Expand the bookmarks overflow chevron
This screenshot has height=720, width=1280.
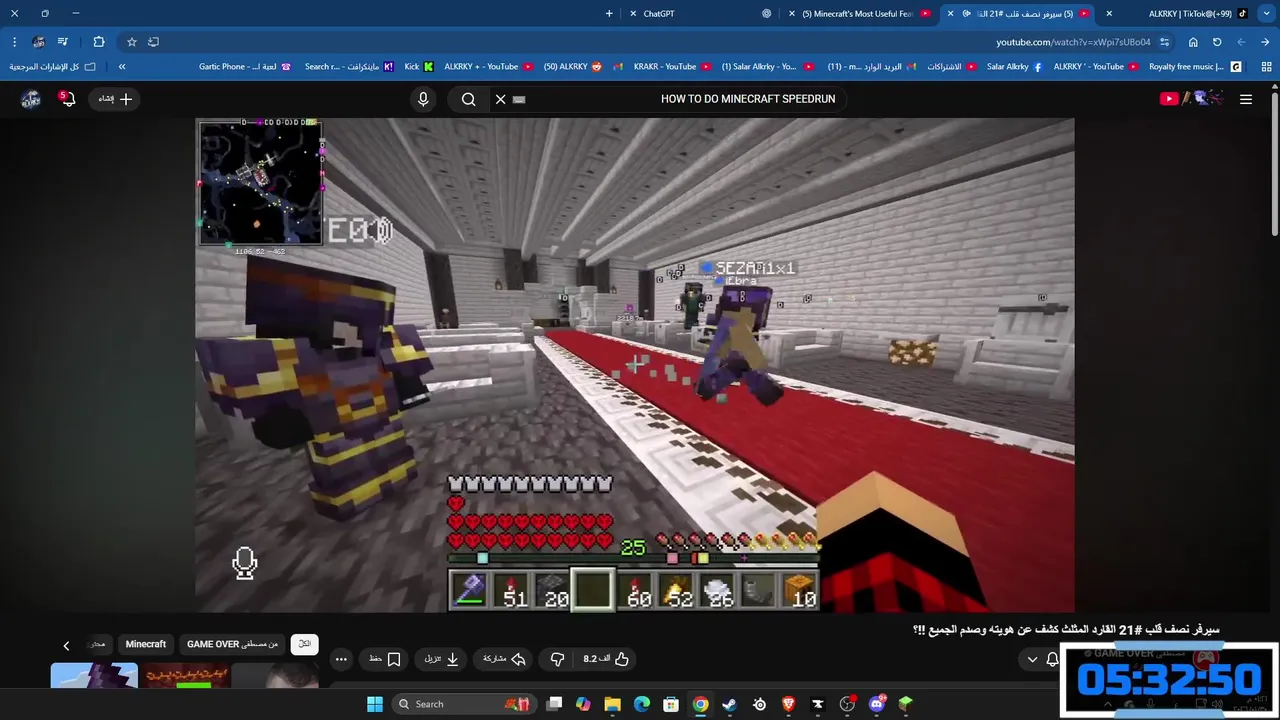(x=122, y=67)
